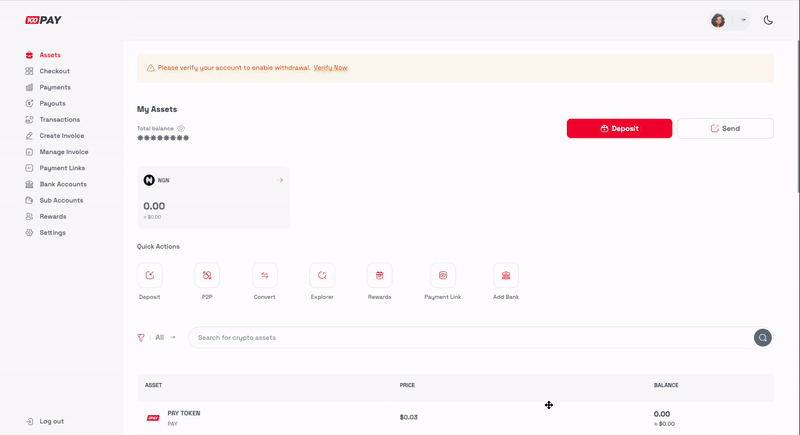
Task: Open Settings menu label
Action: point(53,233)
